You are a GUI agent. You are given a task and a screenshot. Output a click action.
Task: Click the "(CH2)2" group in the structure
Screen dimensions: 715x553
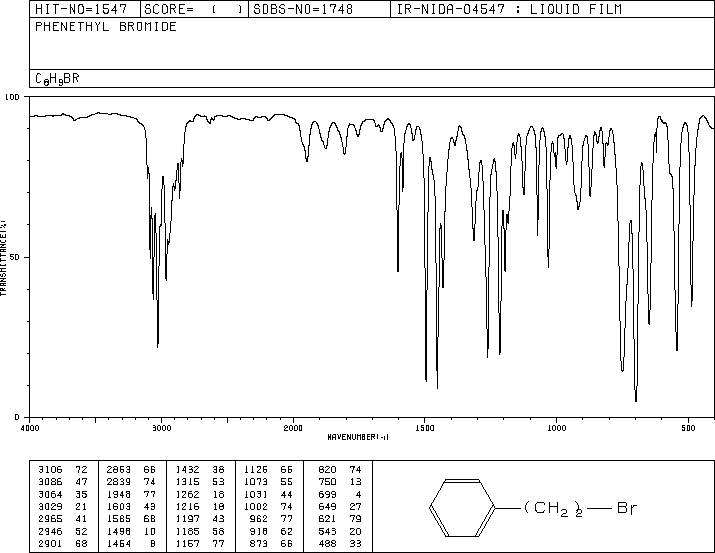[x=553, y=509]
